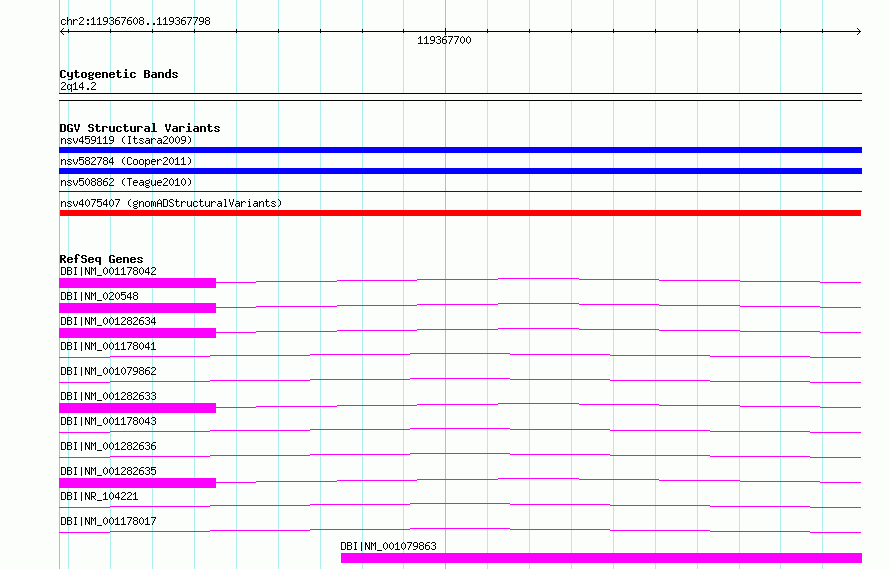Open transcript DBI|NM_020548 label
The height and width of the screenshot is (569, 890).
[x=99, y=296]
